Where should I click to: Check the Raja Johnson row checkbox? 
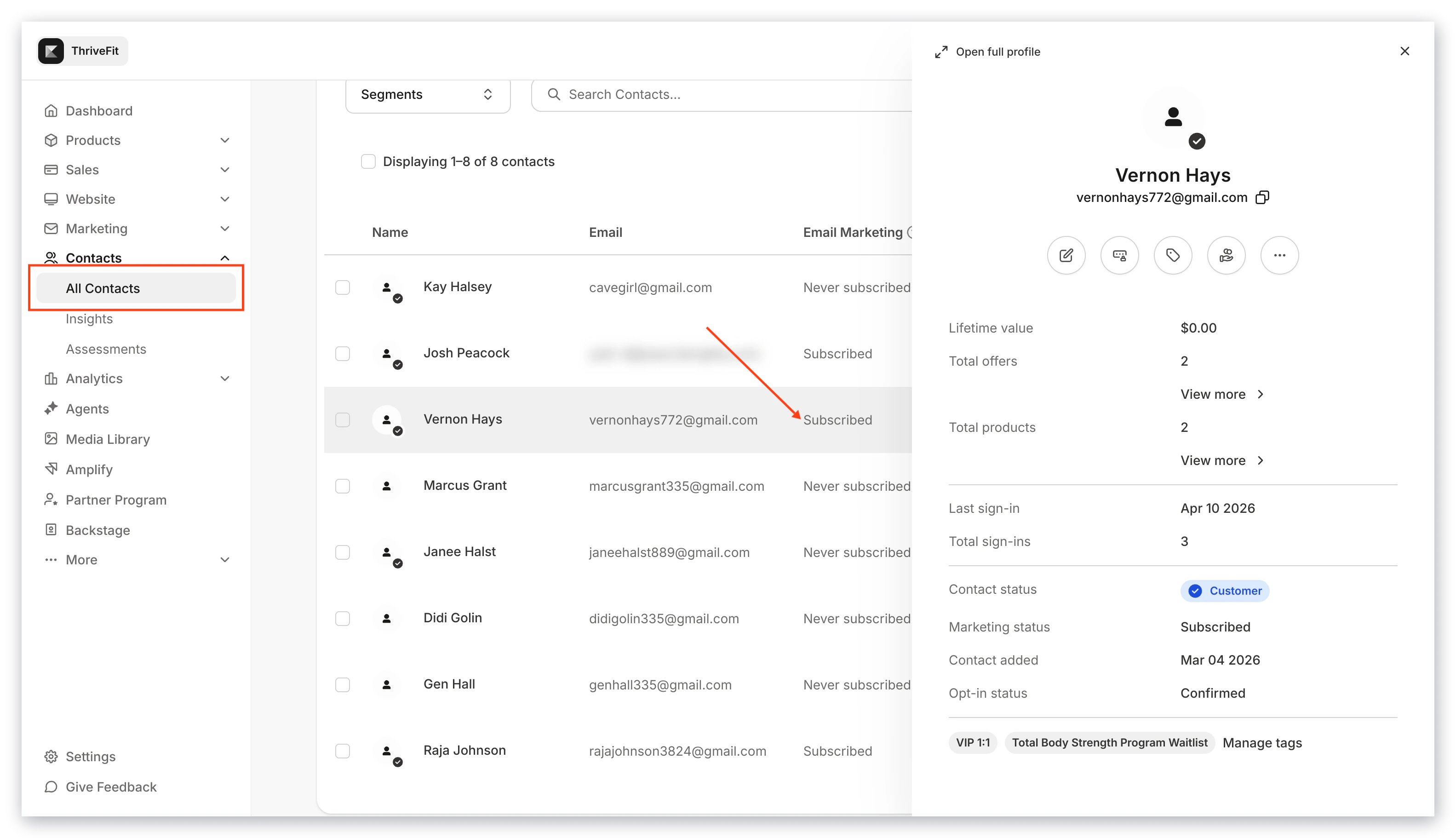343,751
